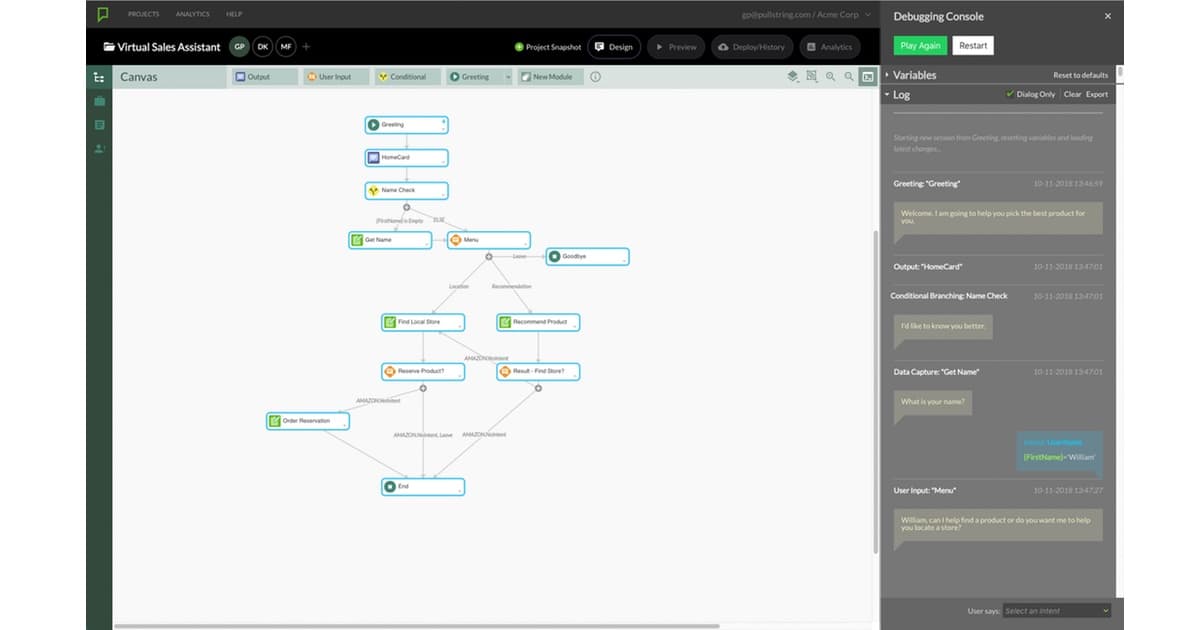Toggle the debugging console panel icon
Viewport: 1200px width, 630px height.
868,76
